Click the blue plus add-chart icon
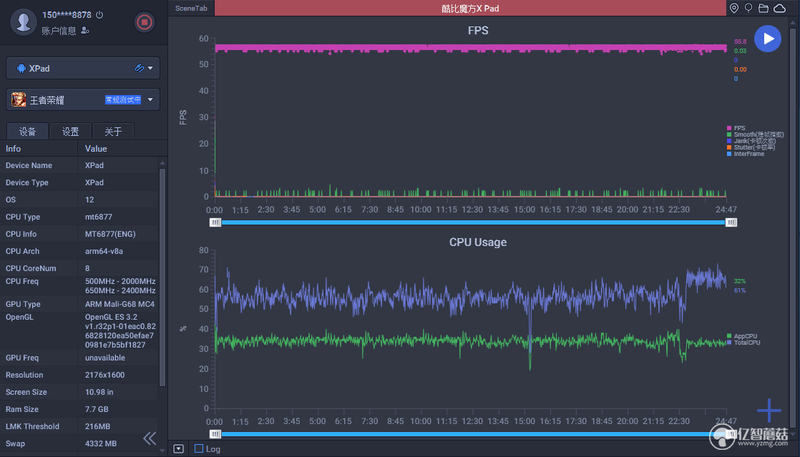800x457 pixels. [769, 410]
